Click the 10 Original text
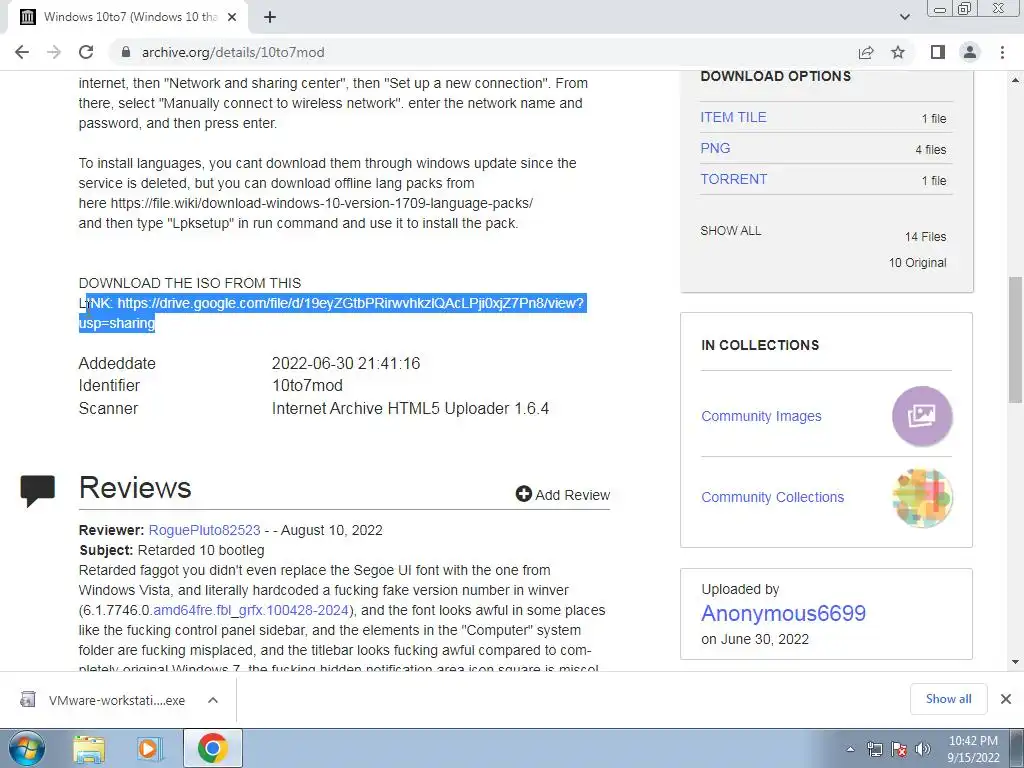The width and height of the screenshot is (1024, 768). point(917,263)
